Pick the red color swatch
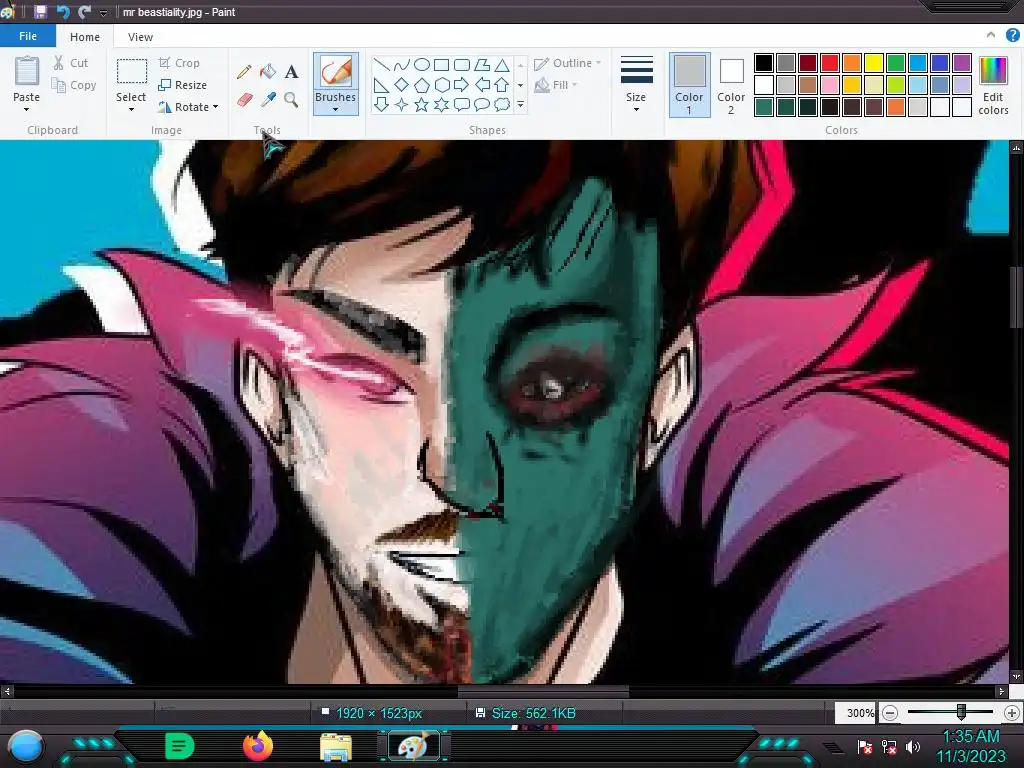The width and height of the screenshot is (1024, 768). coord(830,63)
